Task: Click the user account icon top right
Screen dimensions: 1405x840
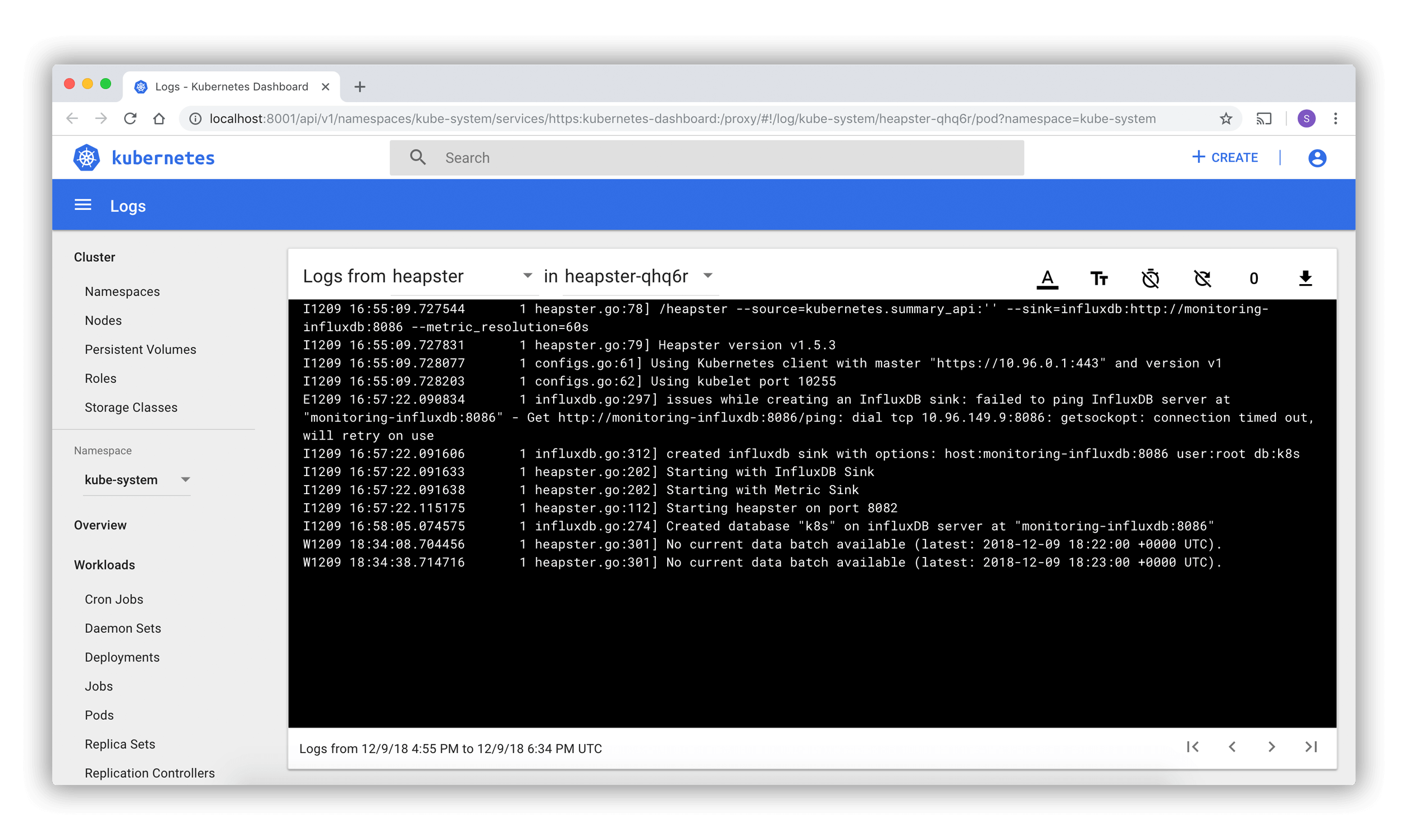Action: (x=1317, y=158)
